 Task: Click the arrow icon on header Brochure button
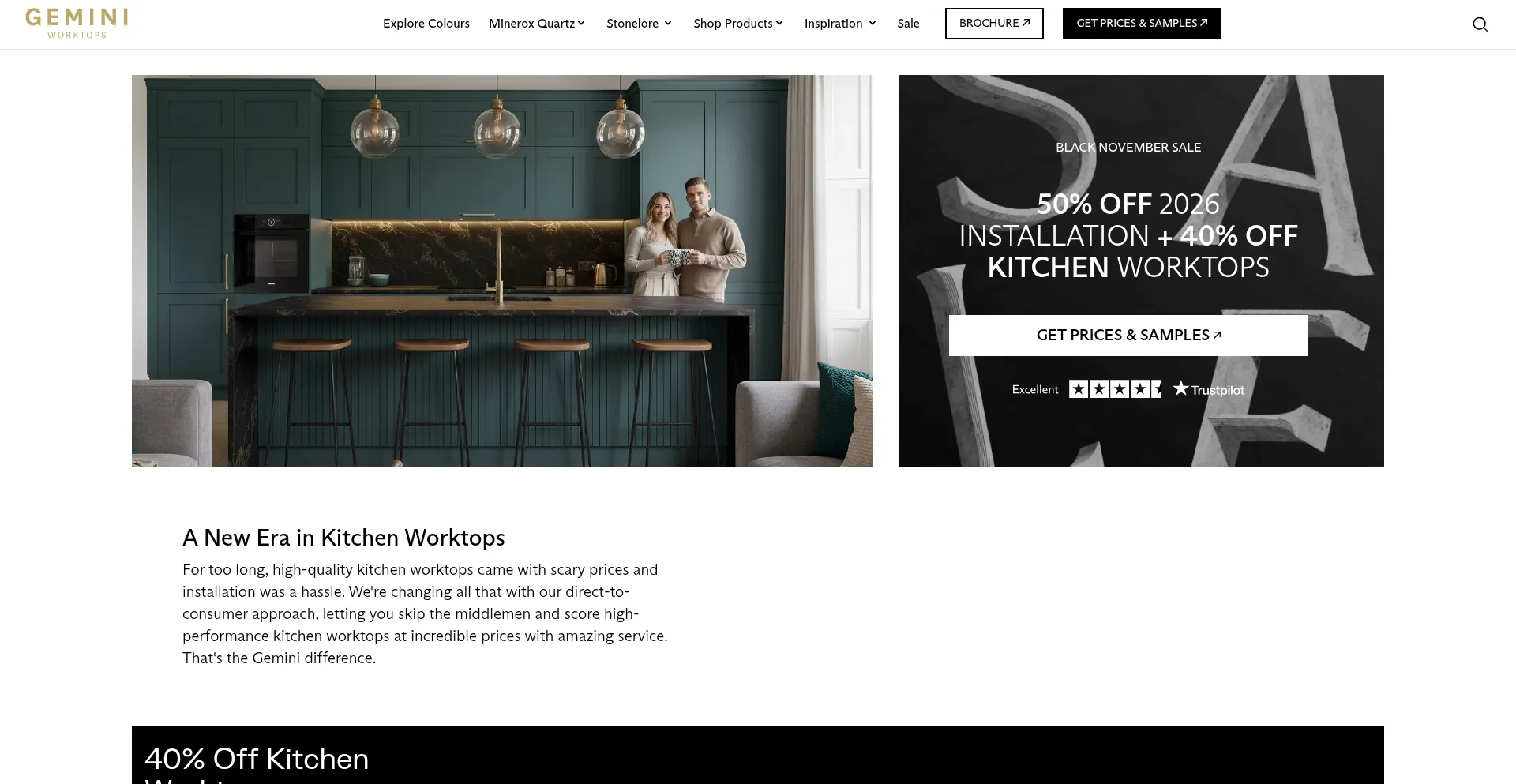click(1026, 23)
